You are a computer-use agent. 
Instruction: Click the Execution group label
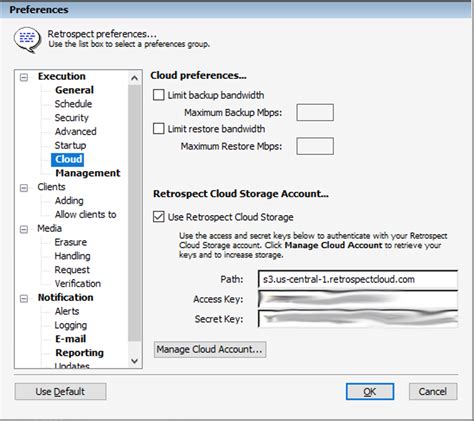[x=62, y=76]
